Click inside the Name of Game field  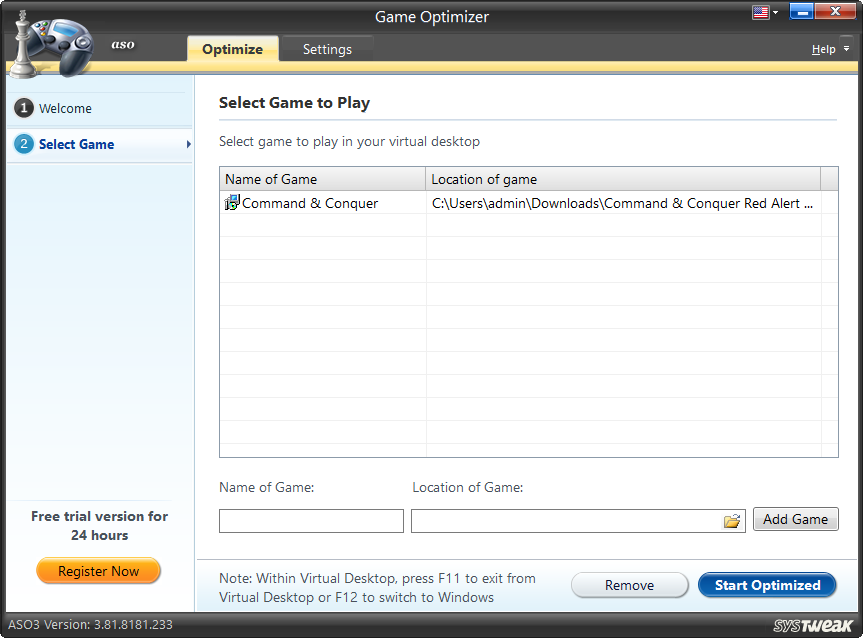[310, 520]
